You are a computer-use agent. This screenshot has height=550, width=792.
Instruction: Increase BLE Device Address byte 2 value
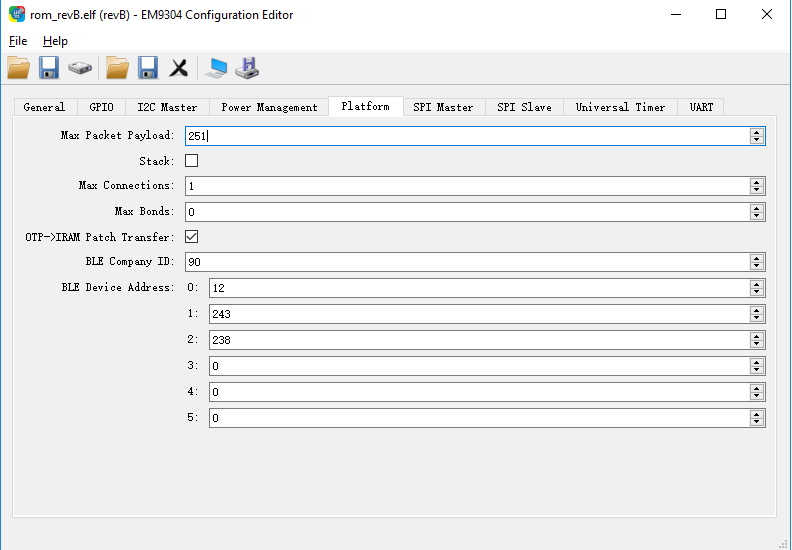point(757,336)
